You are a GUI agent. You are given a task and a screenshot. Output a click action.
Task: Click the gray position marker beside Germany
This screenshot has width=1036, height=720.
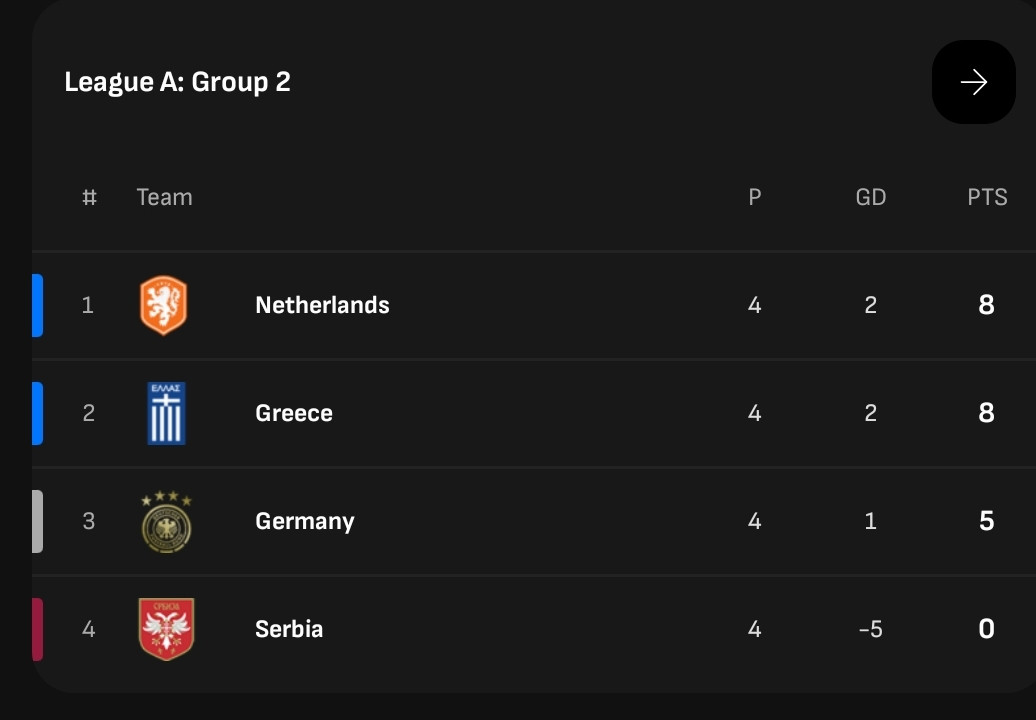[38, 521]
